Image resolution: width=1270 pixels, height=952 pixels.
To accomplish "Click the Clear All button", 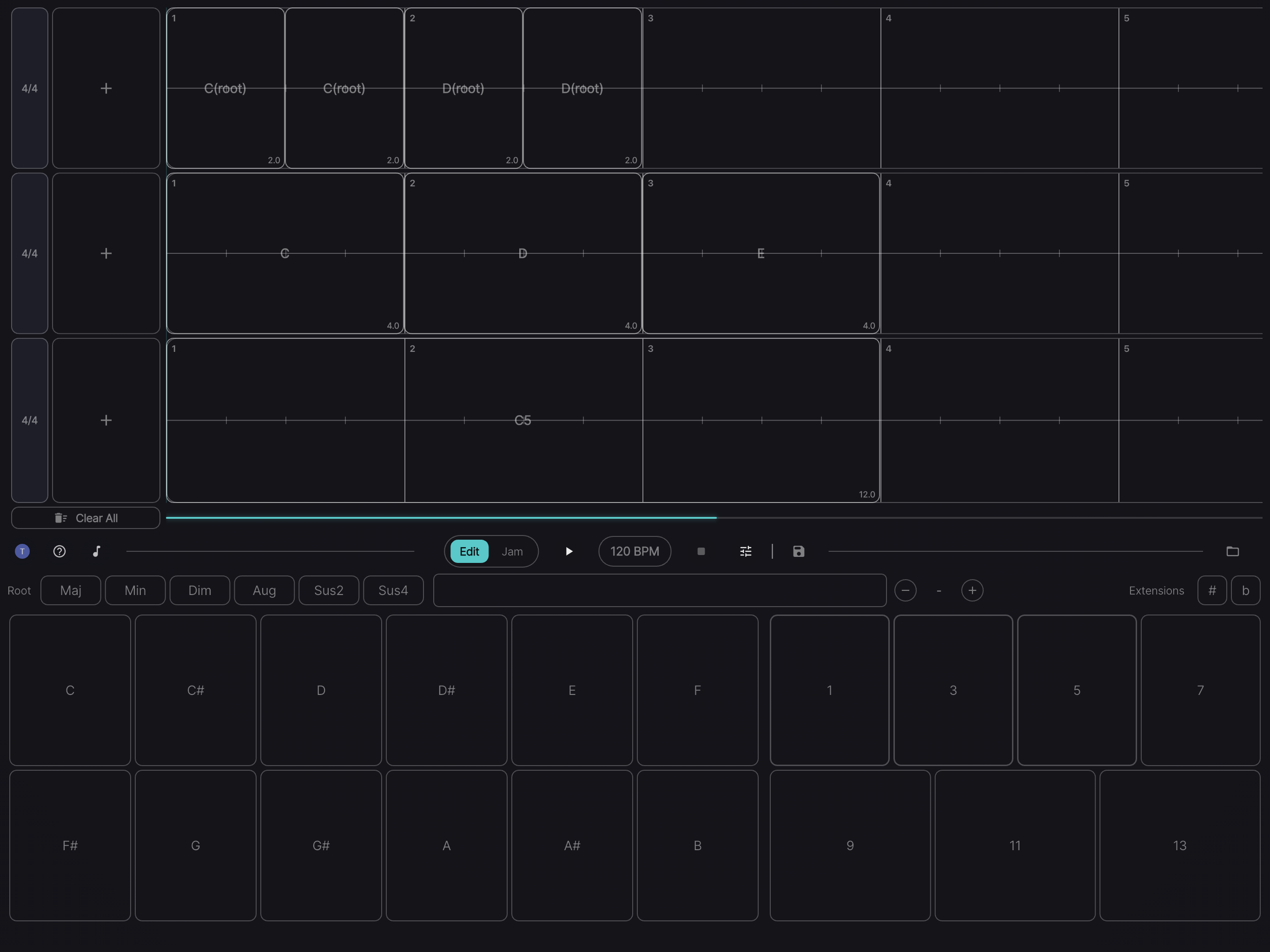I will 86,518.
